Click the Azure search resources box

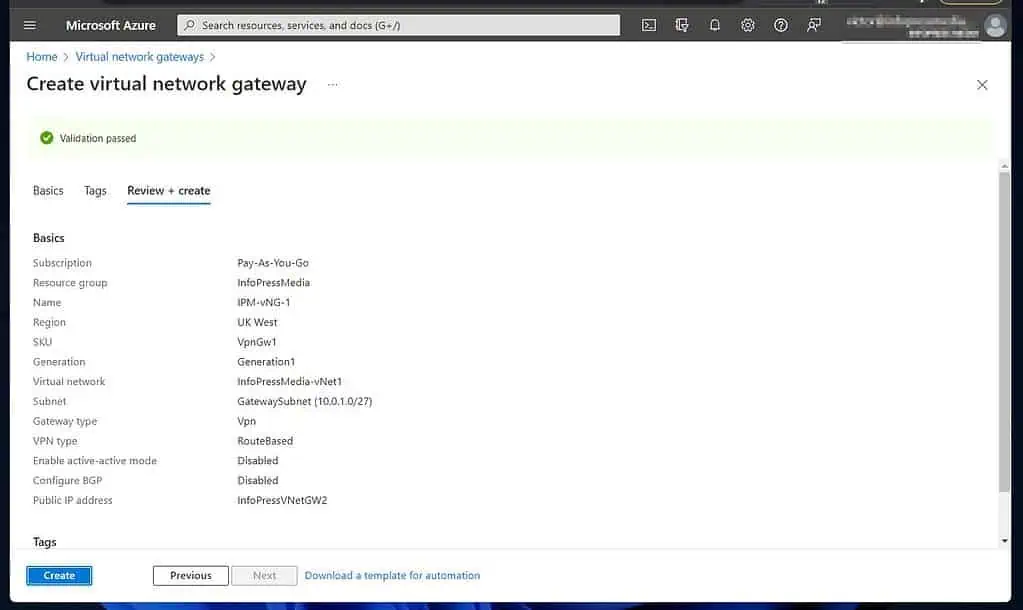398,25
